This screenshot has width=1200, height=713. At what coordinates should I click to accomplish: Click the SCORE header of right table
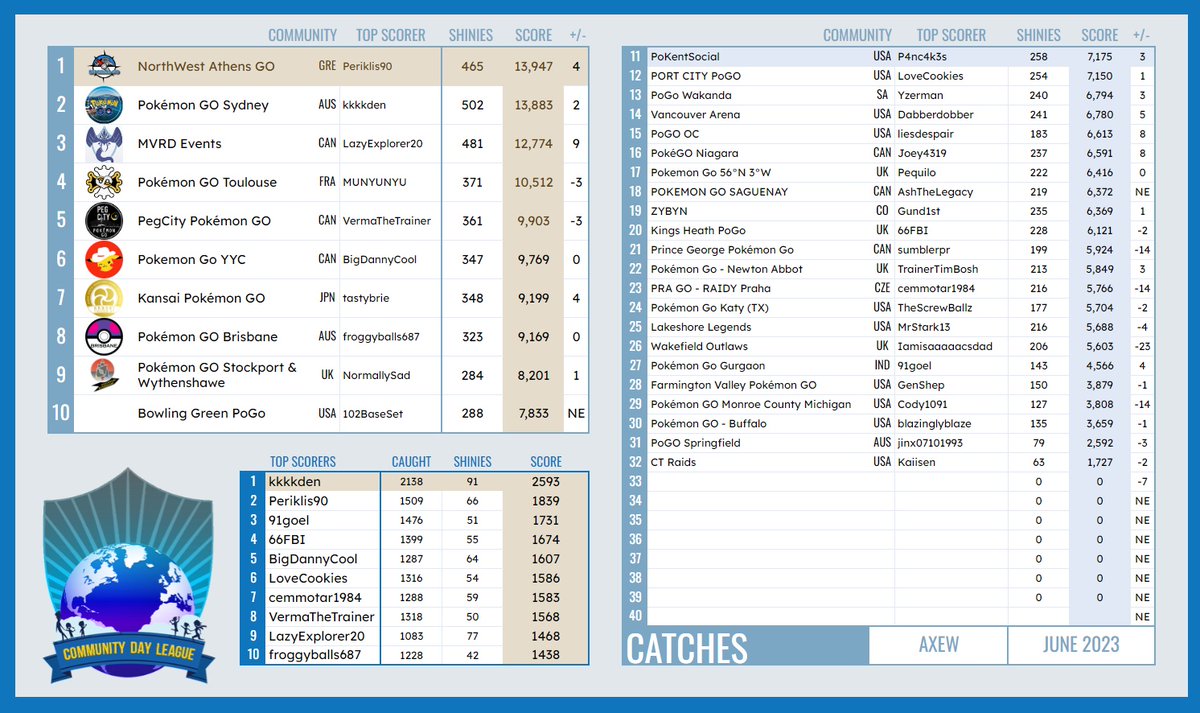(x=1100, y=35)
